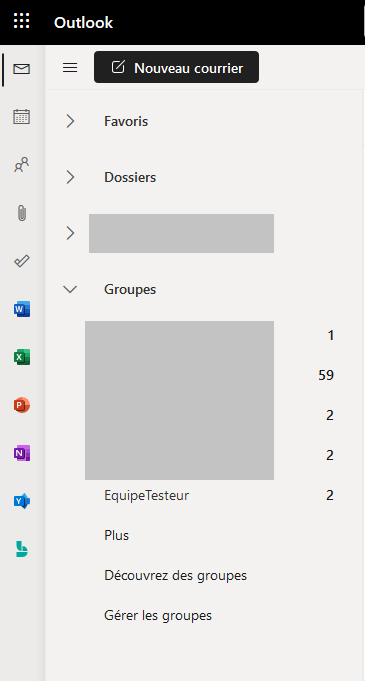Image resolution: width=365 pixels, height=681 pixels.
Task: Open the Mail module icon
Action: tap(21, 69)
